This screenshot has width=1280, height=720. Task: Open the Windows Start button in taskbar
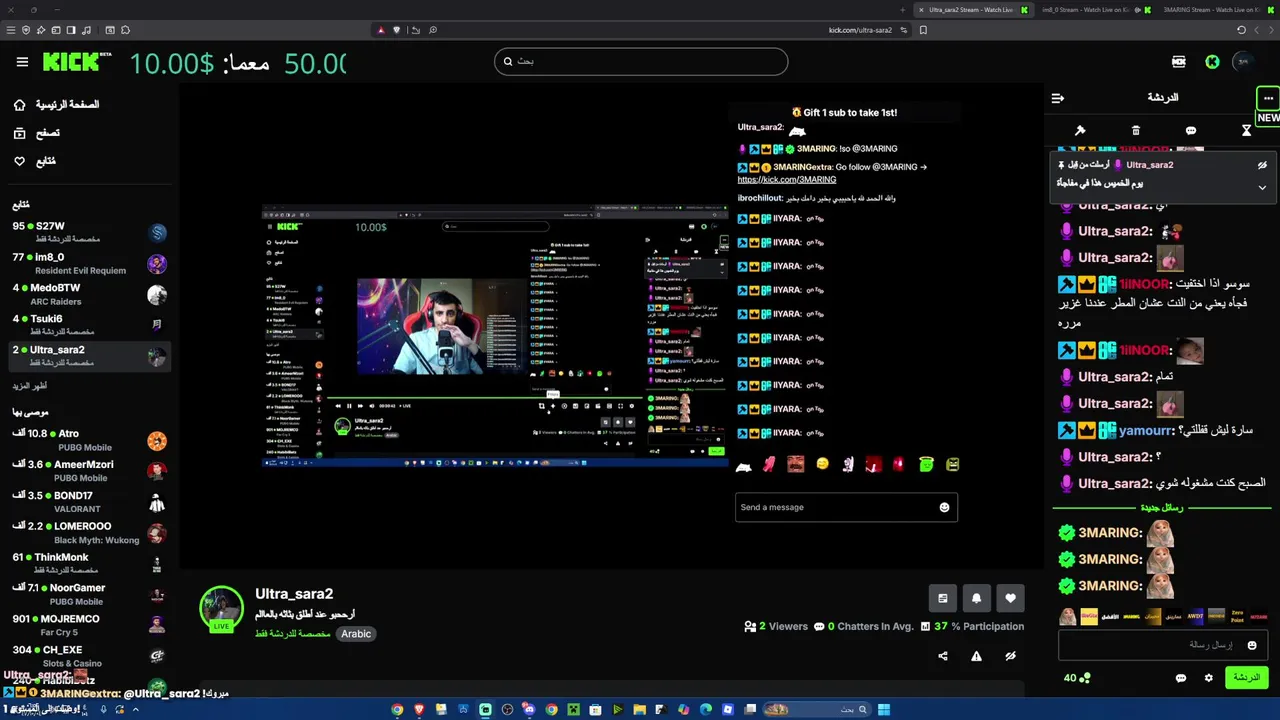pyautogui.click(x=884, y=710)
